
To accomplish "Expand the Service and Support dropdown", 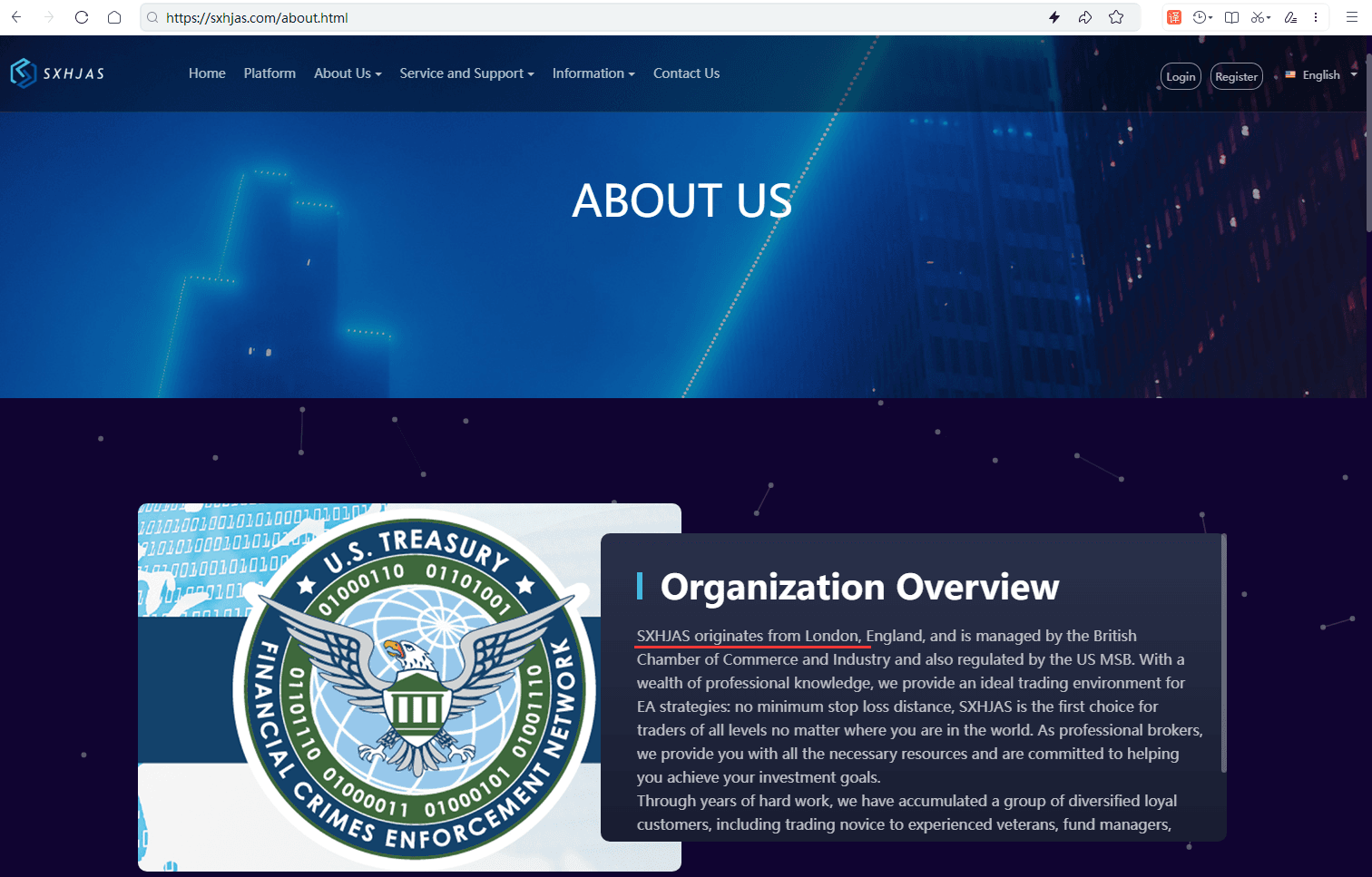I will click(x=466, y=73).
